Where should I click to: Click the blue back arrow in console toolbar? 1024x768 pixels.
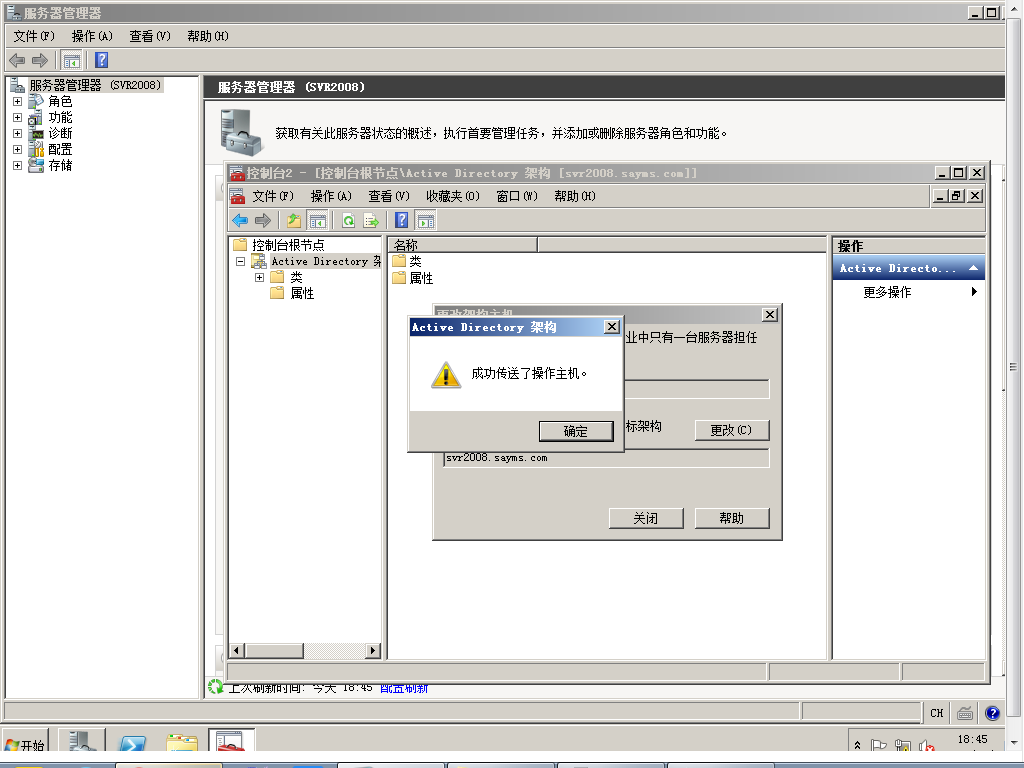[x=240, y=221]
